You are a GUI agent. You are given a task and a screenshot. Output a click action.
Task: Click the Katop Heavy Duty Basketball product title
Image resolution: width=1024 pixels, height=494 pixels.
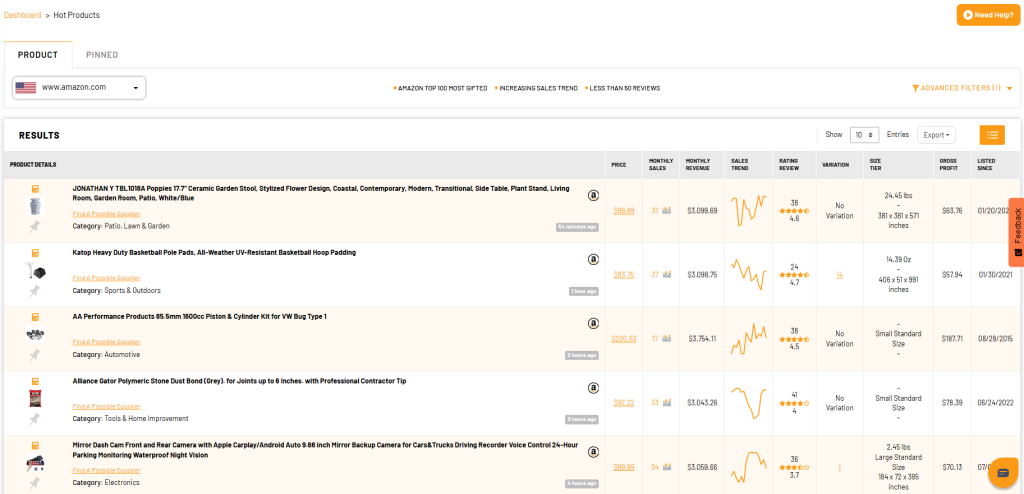(x=214, y=253)
